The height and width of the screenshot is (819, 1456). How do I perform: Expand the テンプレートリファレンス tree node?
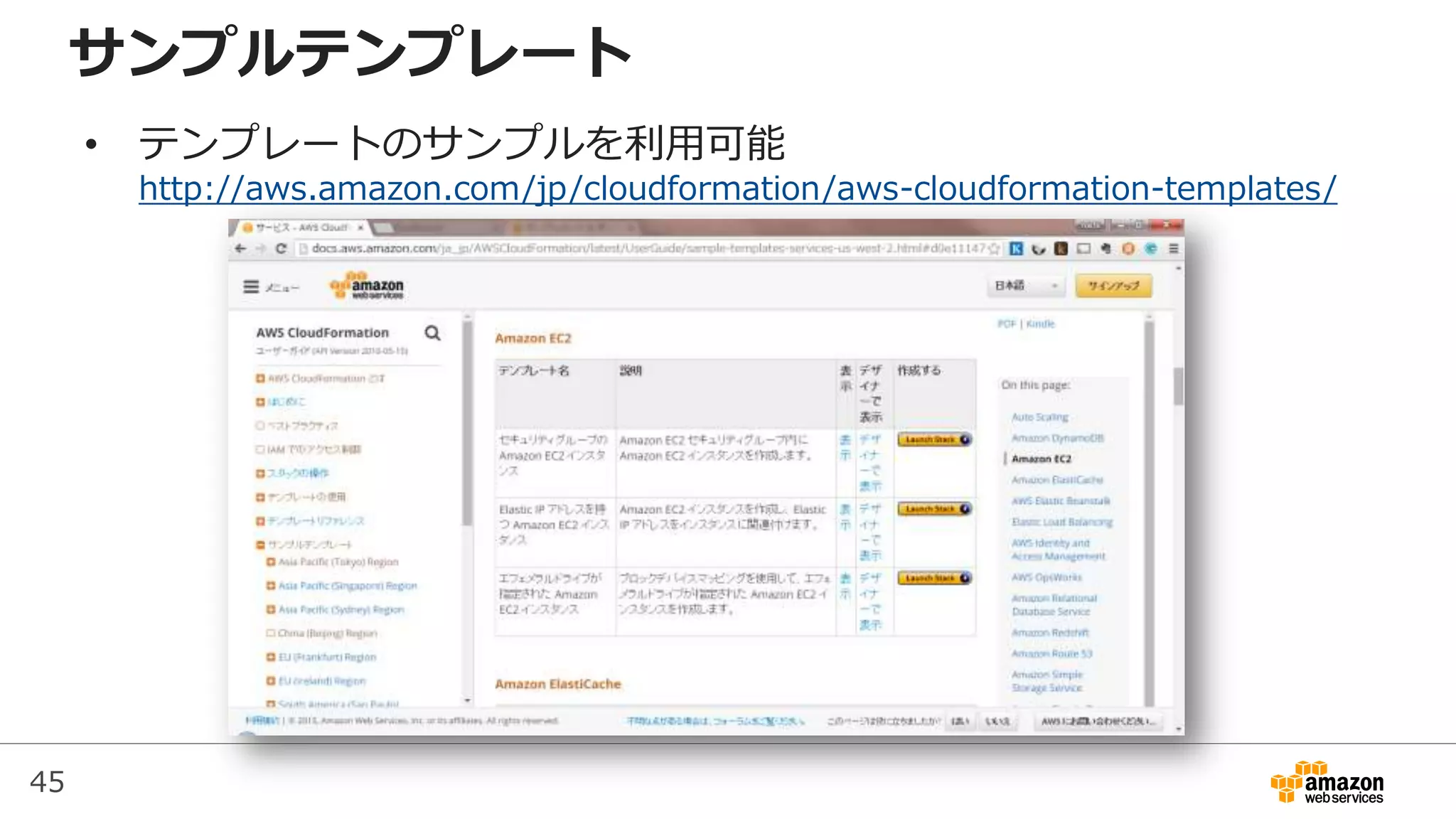coord(260,521)
